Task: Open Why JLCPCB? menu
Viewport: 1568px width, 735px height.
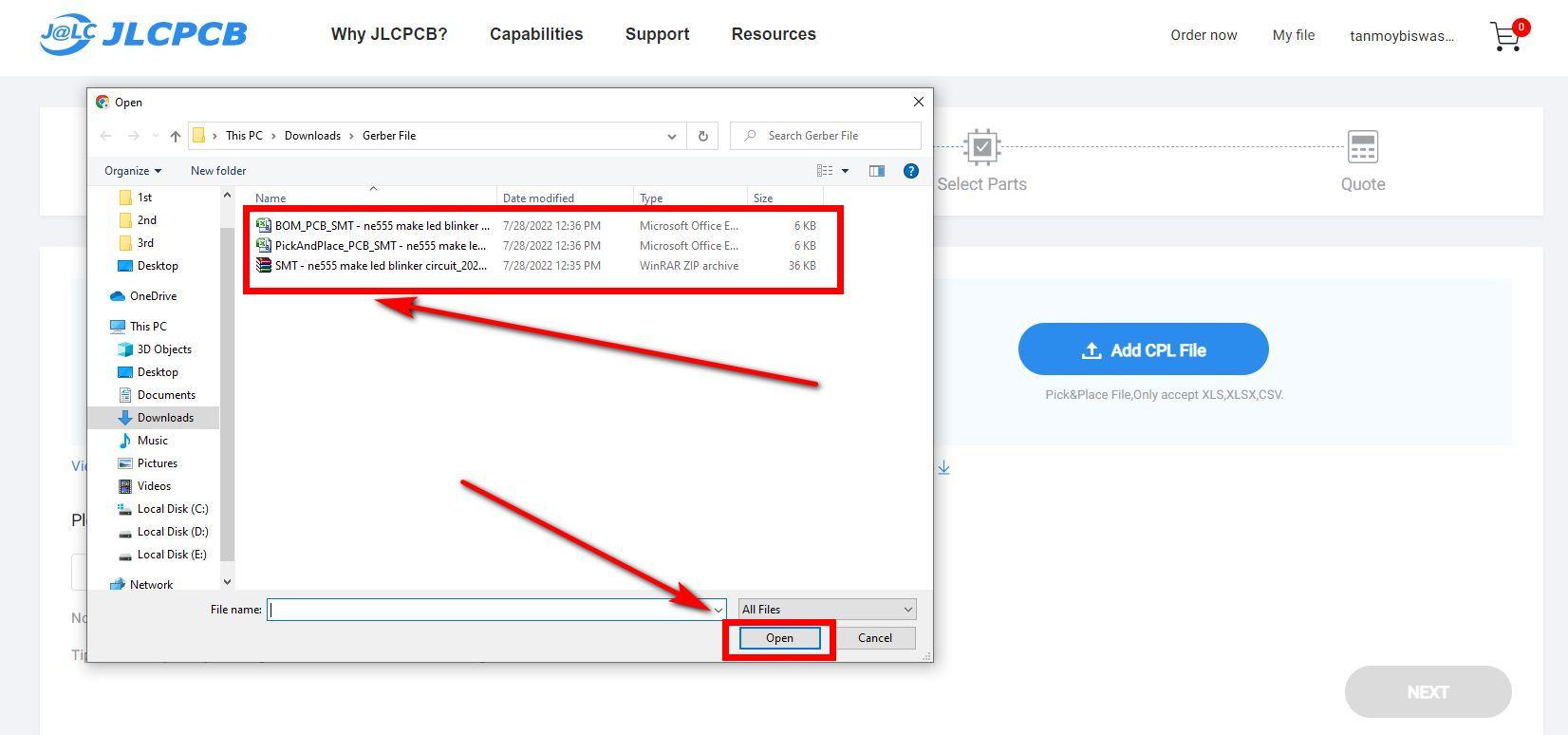Action: tap(389, 34)
